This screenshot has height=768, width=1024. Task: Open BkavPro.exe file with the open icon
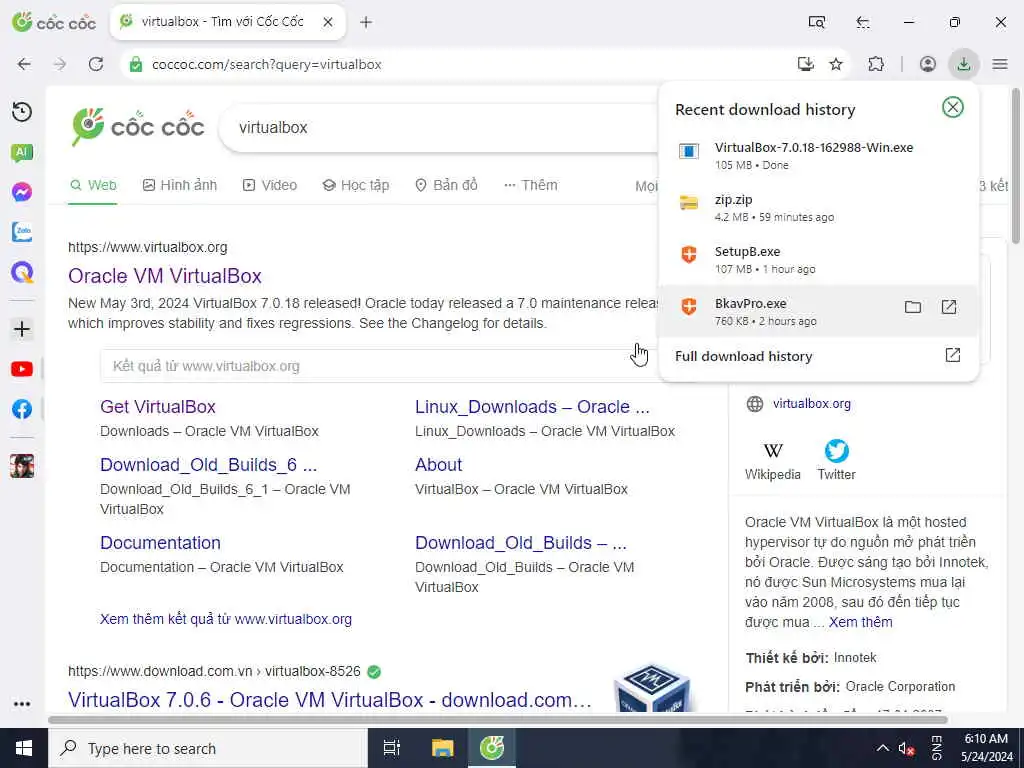(x=949, y=307)
